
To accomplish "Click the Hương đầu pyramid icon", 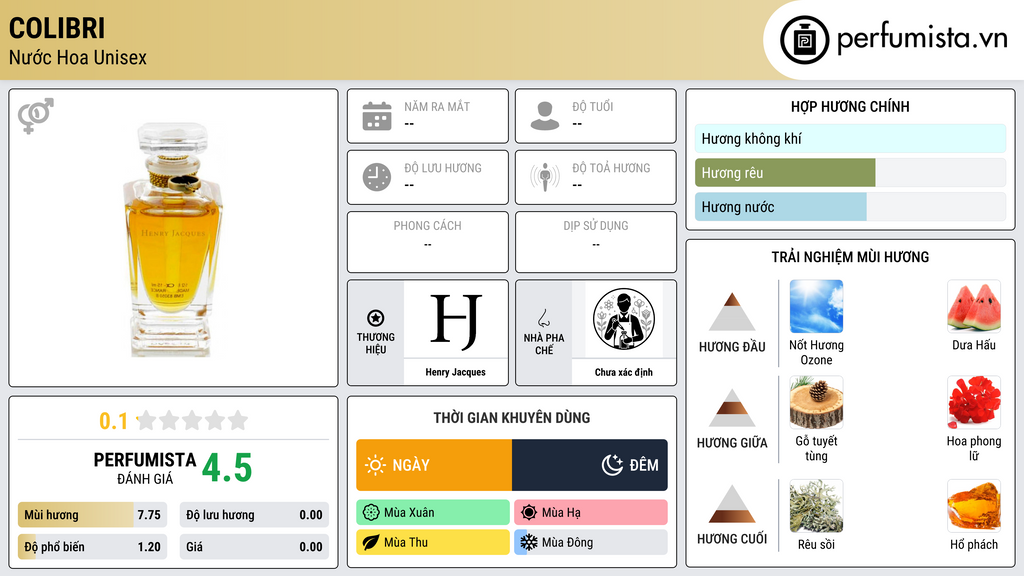I will pyautogui.click(x=731, y=312).
